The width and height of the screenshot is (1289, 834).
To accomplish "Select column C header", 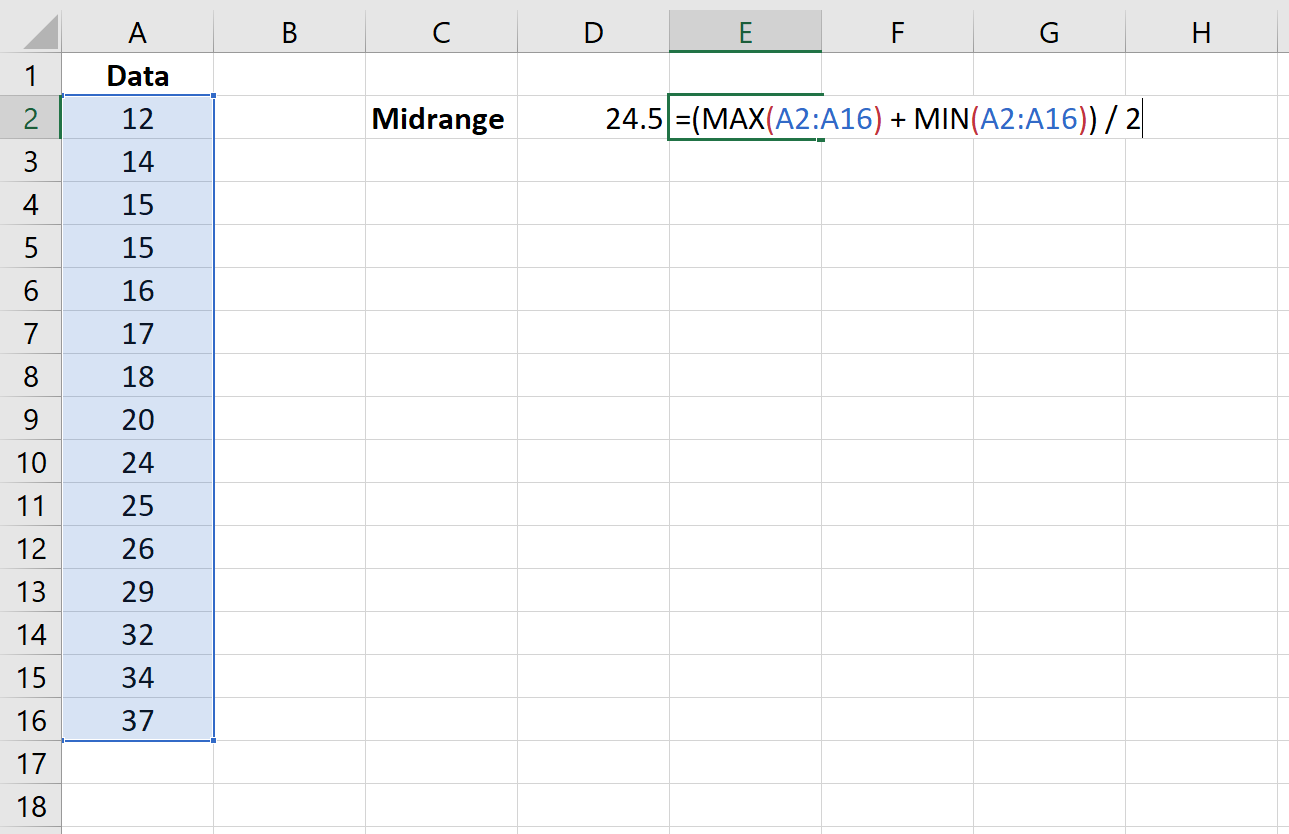I will pyautogui.click(x=441, y=32).
